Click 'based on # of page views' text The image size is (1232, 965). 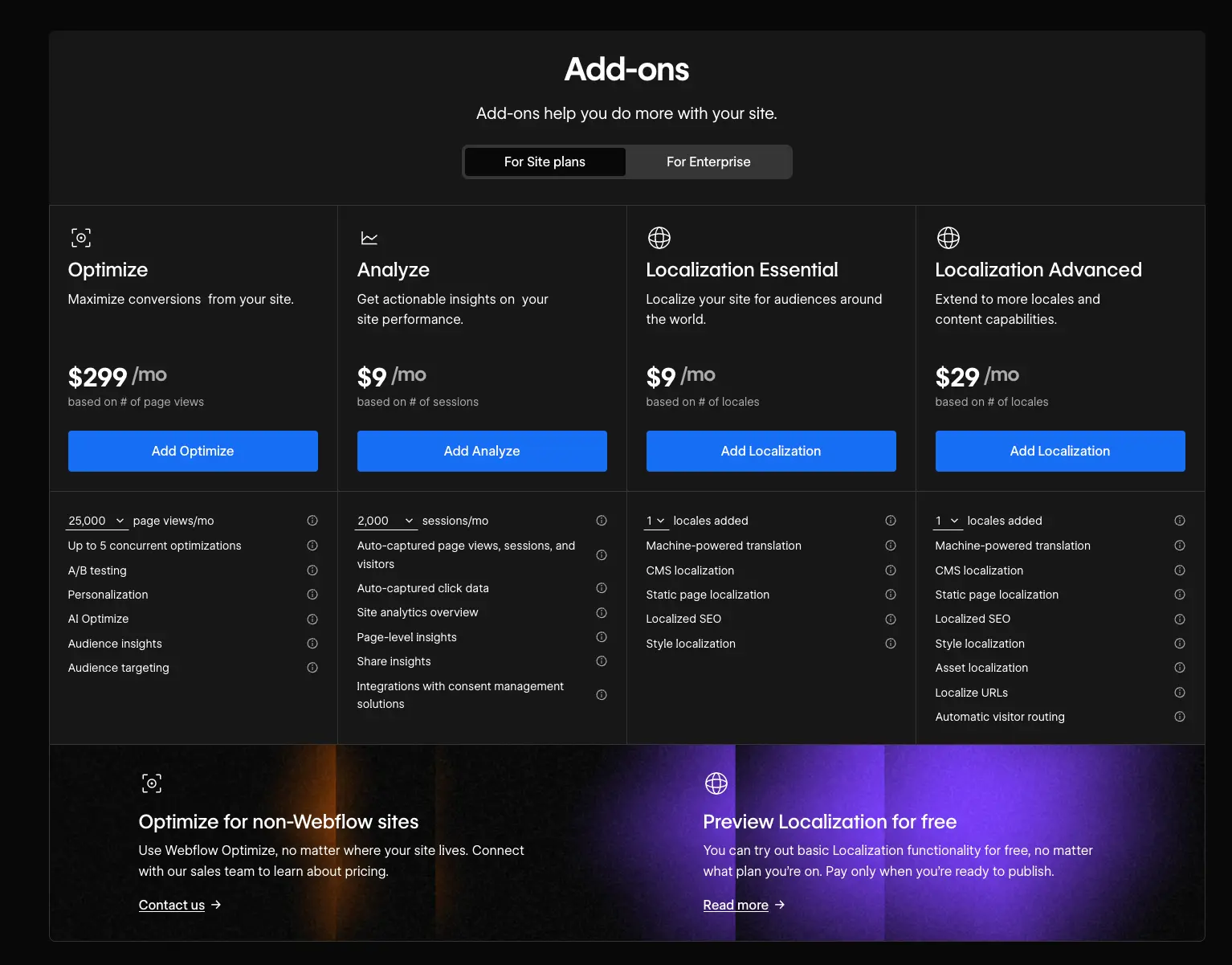[x=136, y=402]
